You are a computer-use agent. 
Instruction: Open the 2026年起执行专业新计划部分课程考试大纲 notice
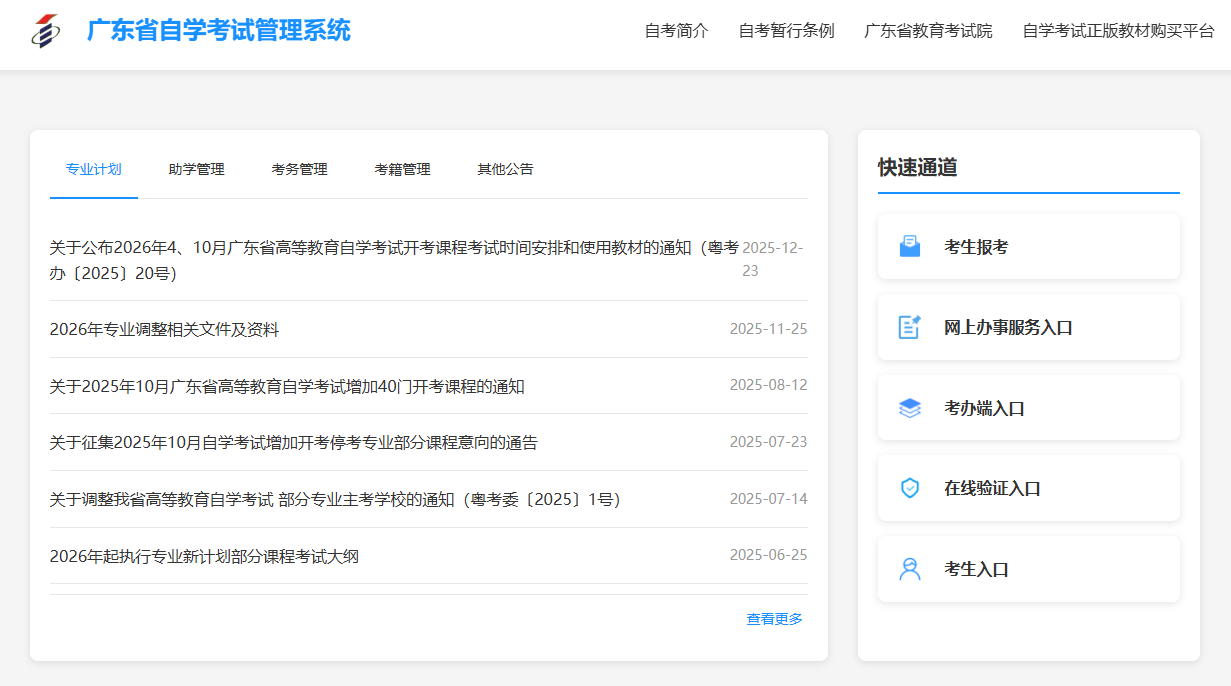[204, 556]
